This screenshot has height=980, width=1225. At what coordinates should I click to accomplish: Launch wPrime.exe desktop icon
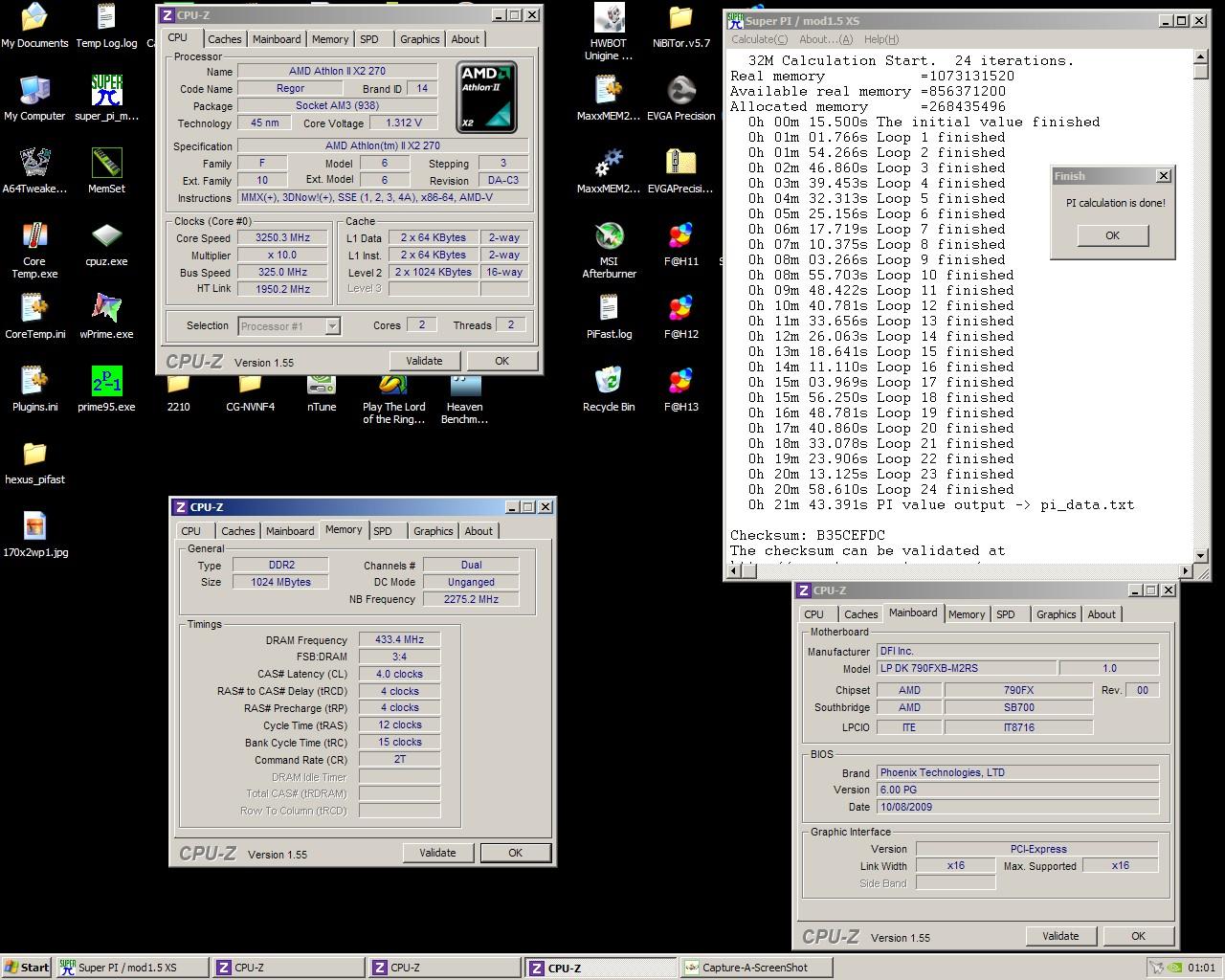[x=106, y=317]
